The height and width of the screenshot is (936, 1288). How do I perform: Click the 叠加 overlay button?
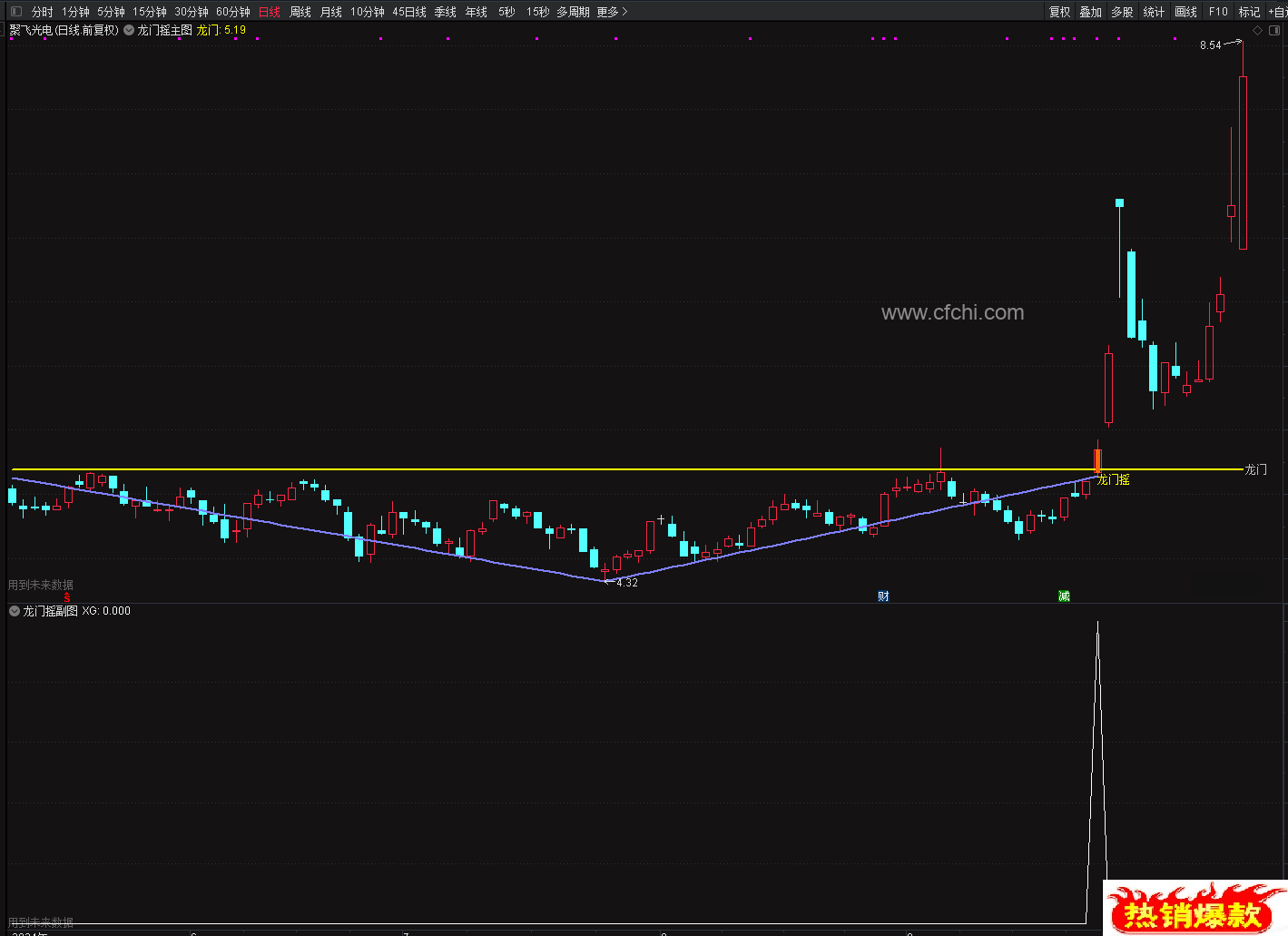pyautogui.click(x=1090, y=12)
